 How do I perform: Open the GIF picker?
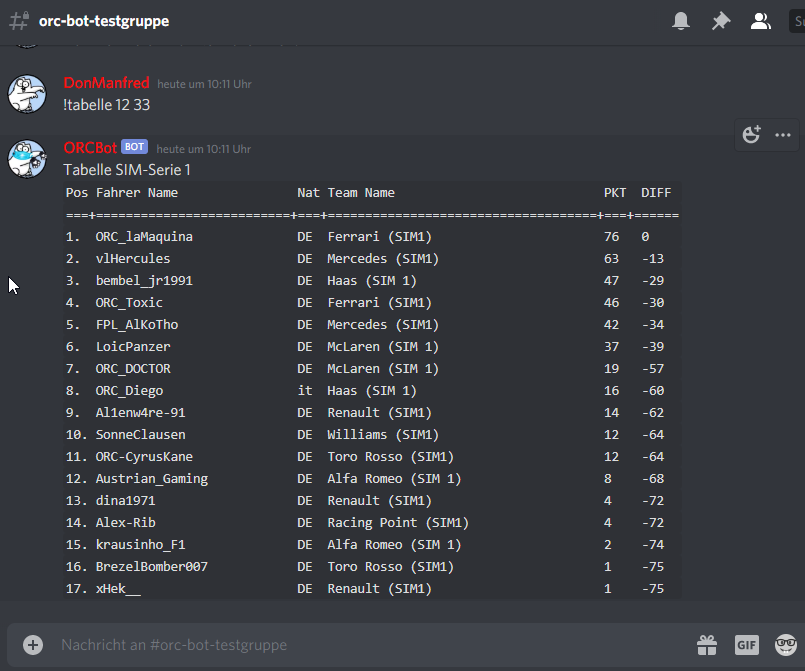click(x=747, y=645)
